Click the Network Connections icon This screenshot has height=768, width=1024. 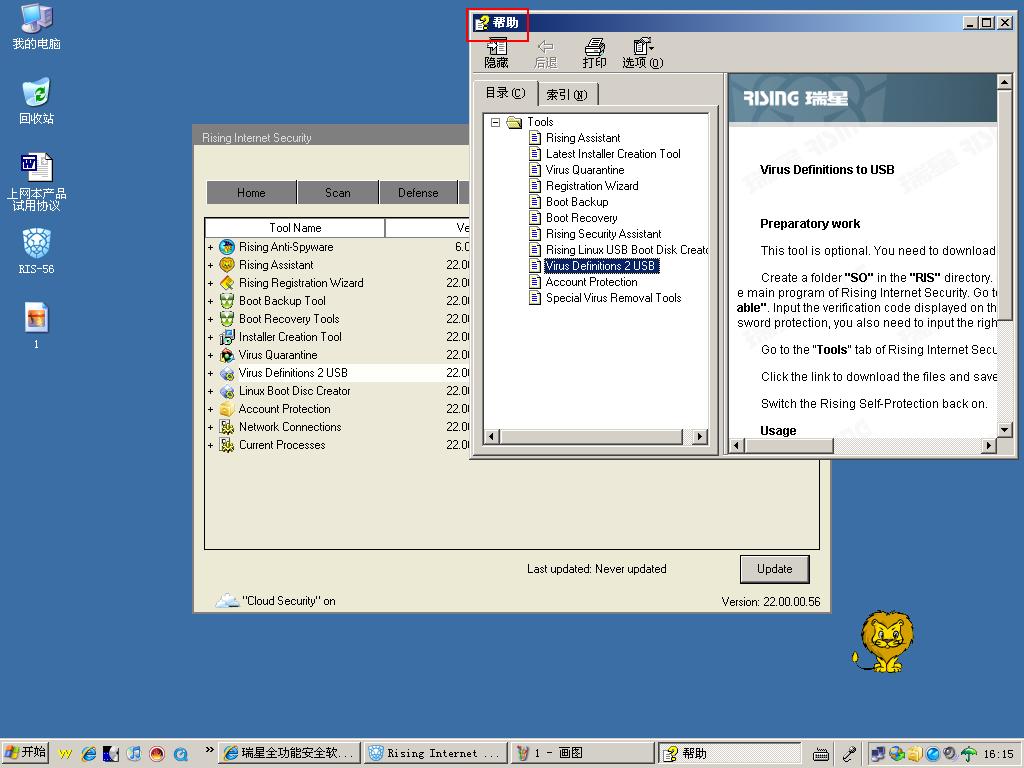pyautogui.click(x=227, y=427)
